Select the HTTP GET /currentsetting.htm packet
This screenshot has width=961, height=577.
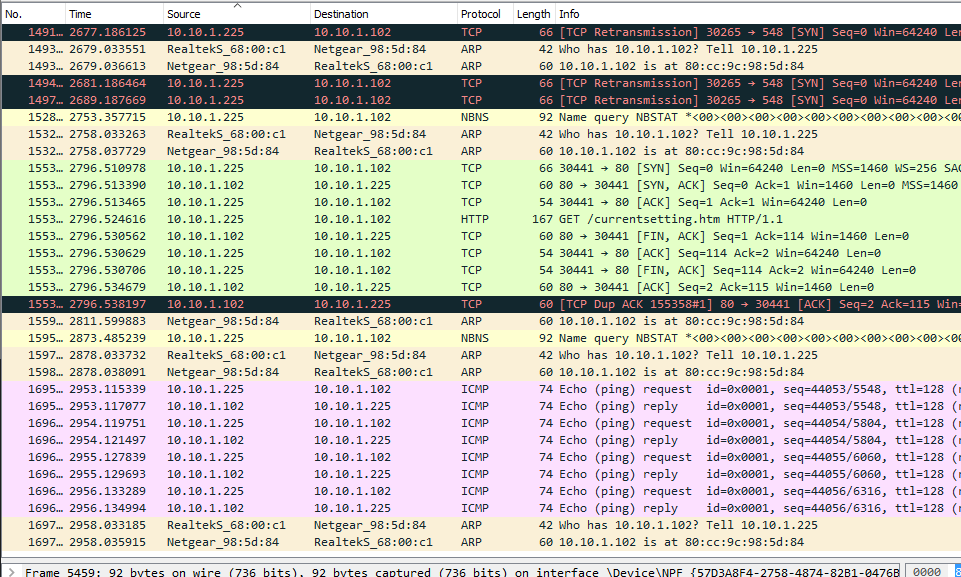pos(481,219)
